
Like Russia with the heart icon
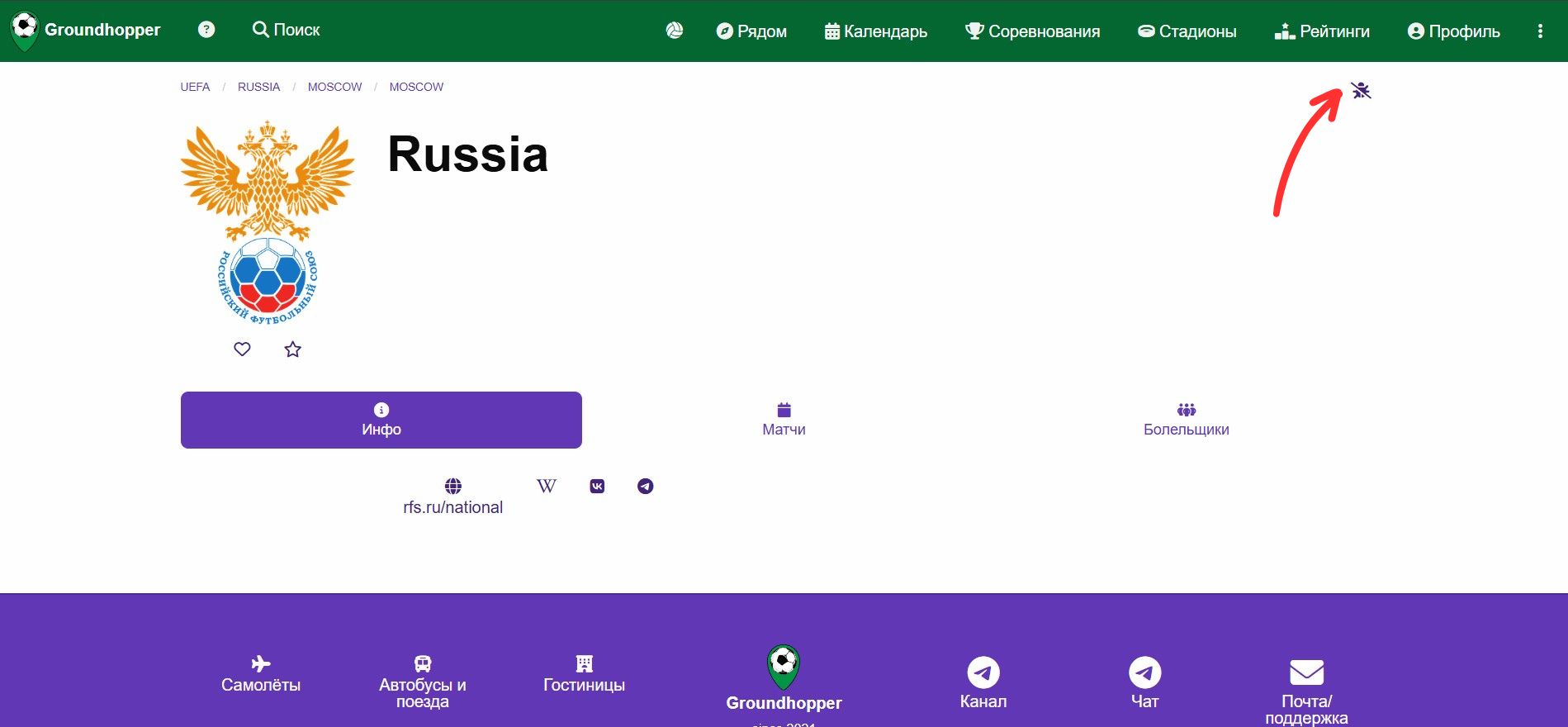pyautogui.click(x=242, y=349)
